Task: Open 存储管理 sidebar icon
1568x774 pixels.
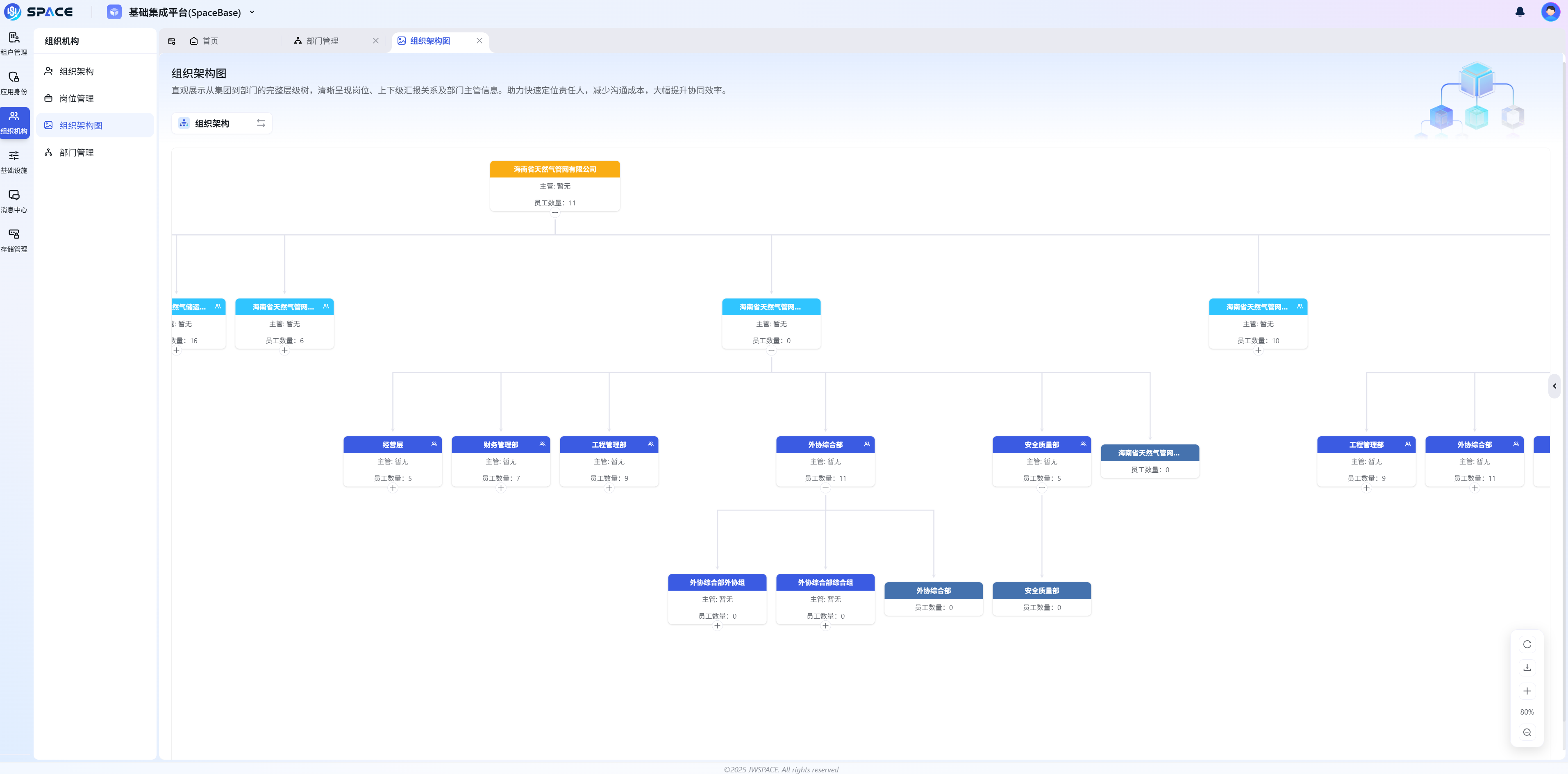Action: (x=14, y=240)
